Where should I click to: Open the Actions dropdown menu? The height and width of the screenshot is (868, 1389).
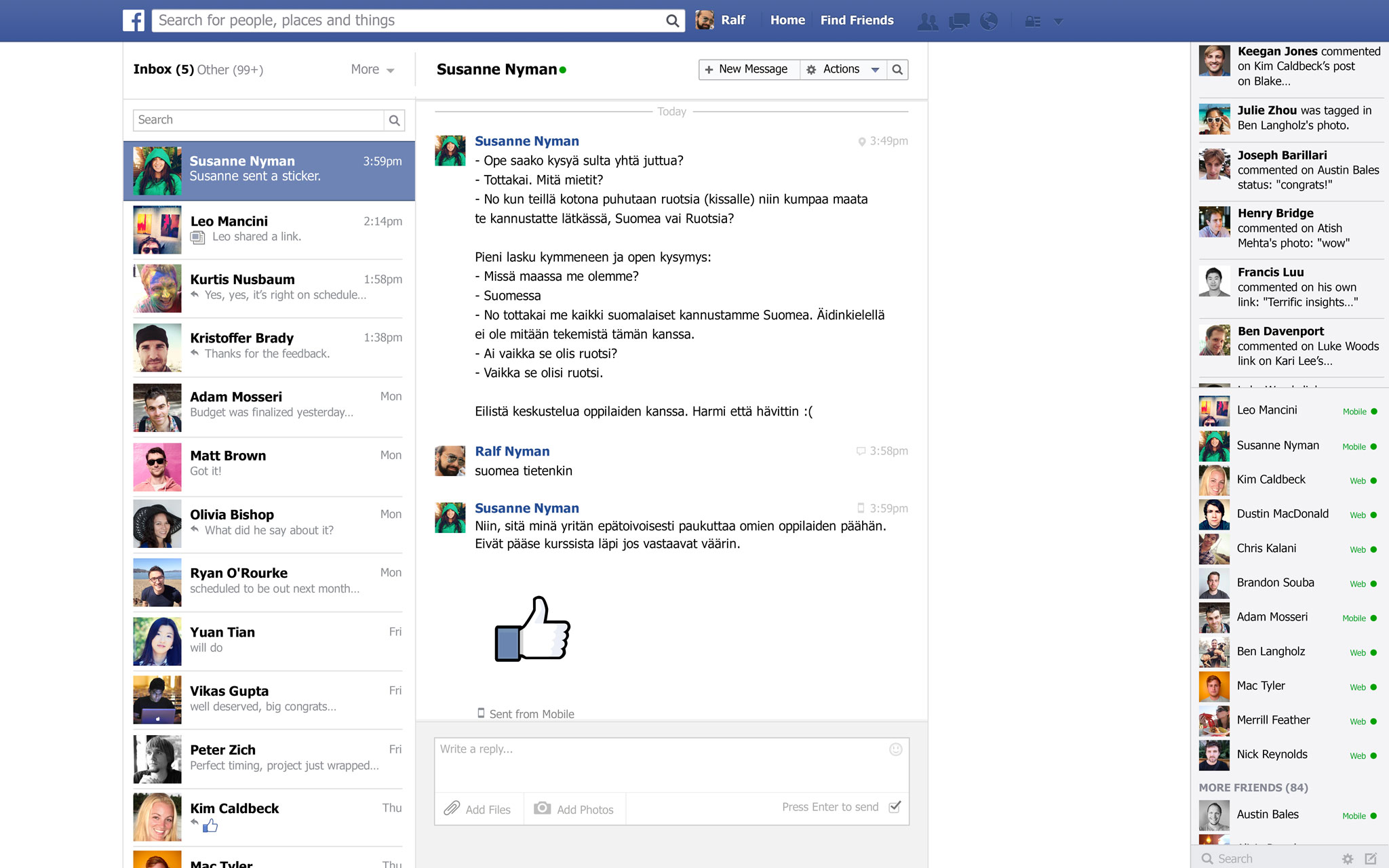pos(844,69)
